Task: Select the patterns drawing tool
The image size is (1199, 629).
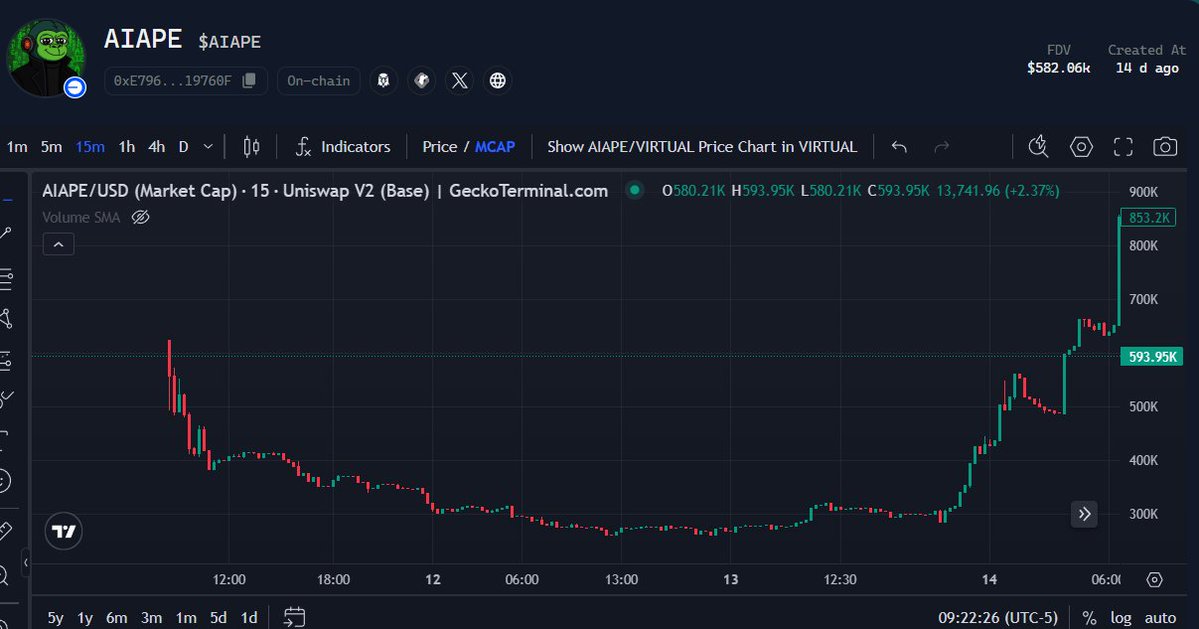Action: [6, 319]
